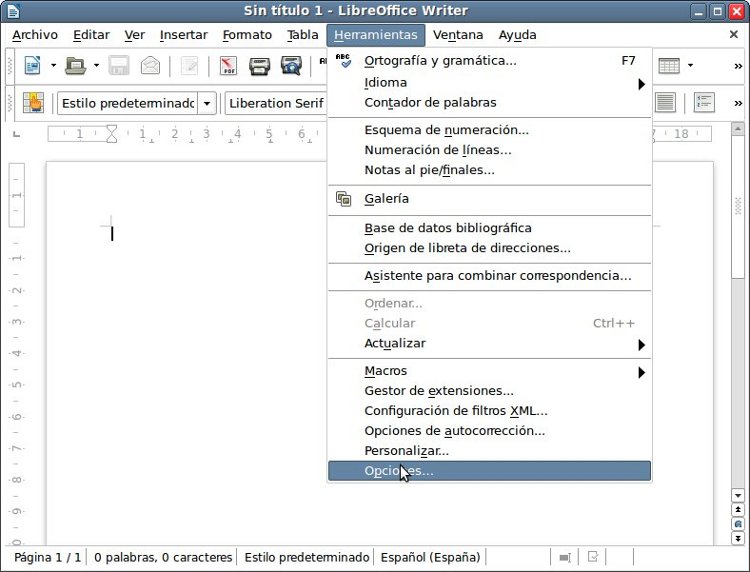Open the Navigation button below scrollbar
This screenshot has height=572, width=750.
[738, 524]
